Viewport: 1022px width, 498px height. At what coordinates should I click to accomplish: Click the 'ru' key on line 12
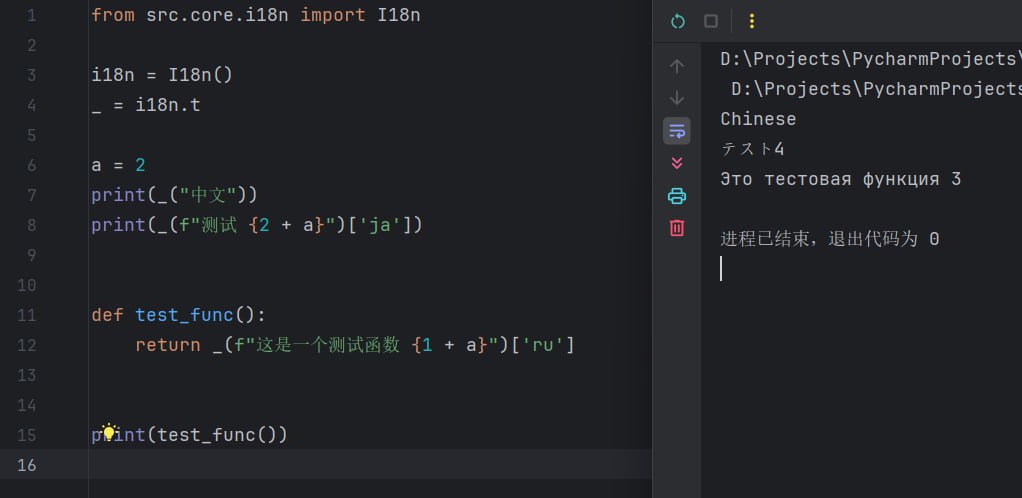543,345
